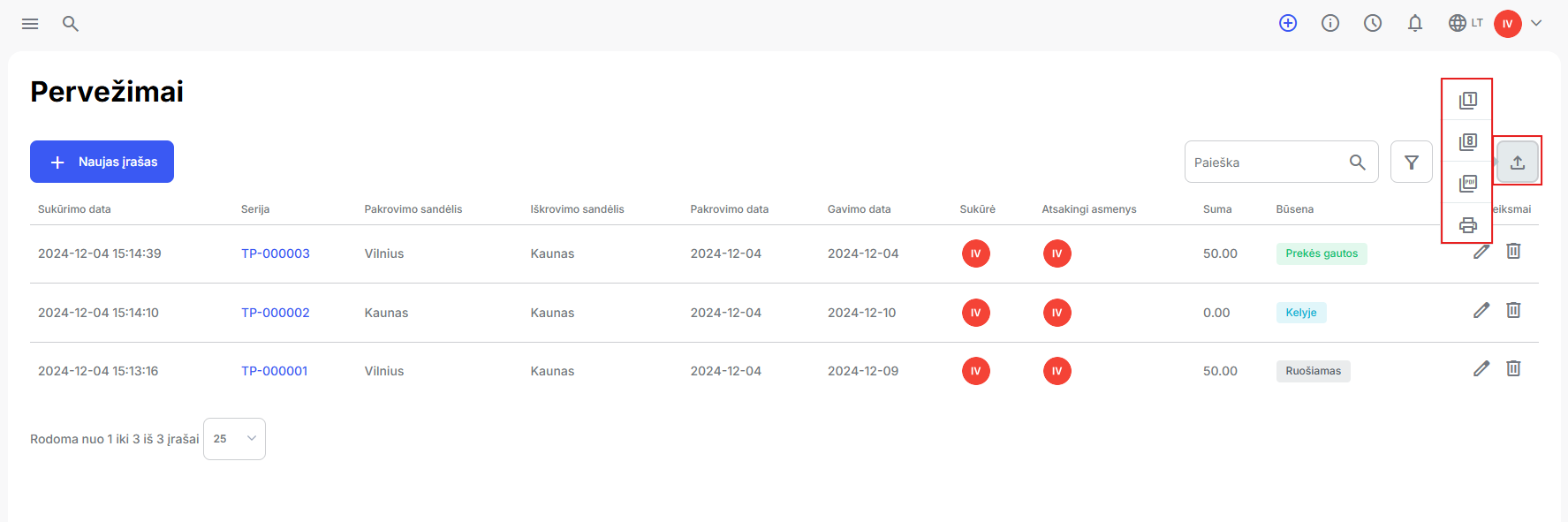Open transfer TP-000003

coord(276,253)
